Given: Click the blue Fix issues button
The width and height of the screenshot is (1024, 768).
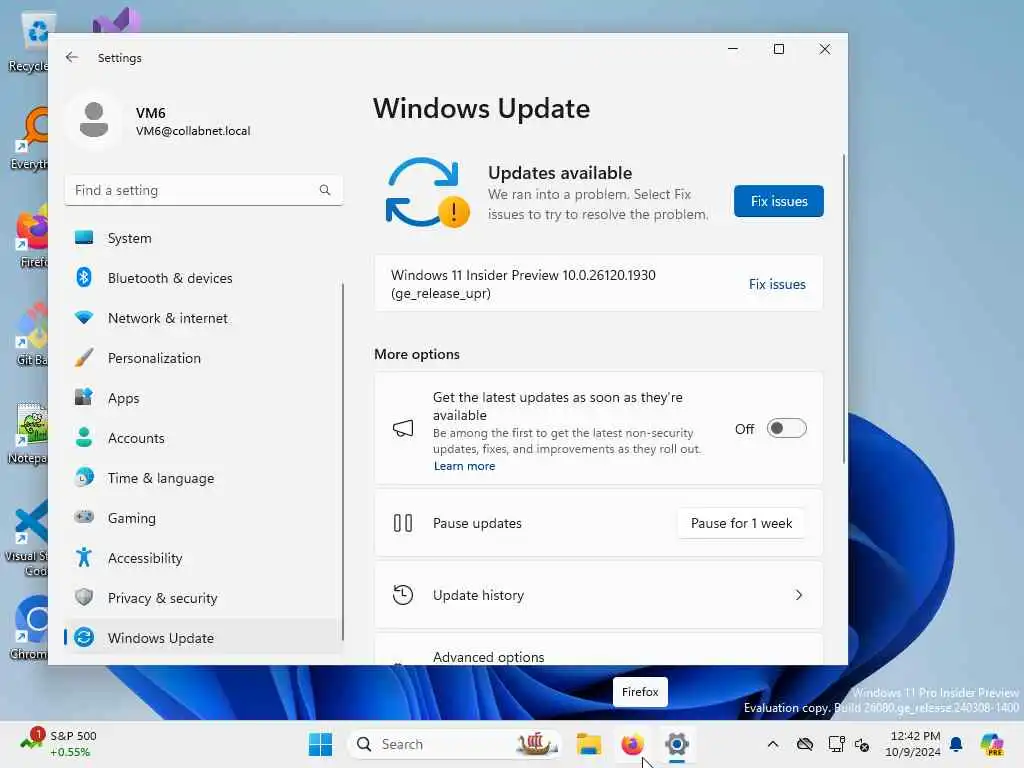Looking at the screenshot, I should click(778, 201).
